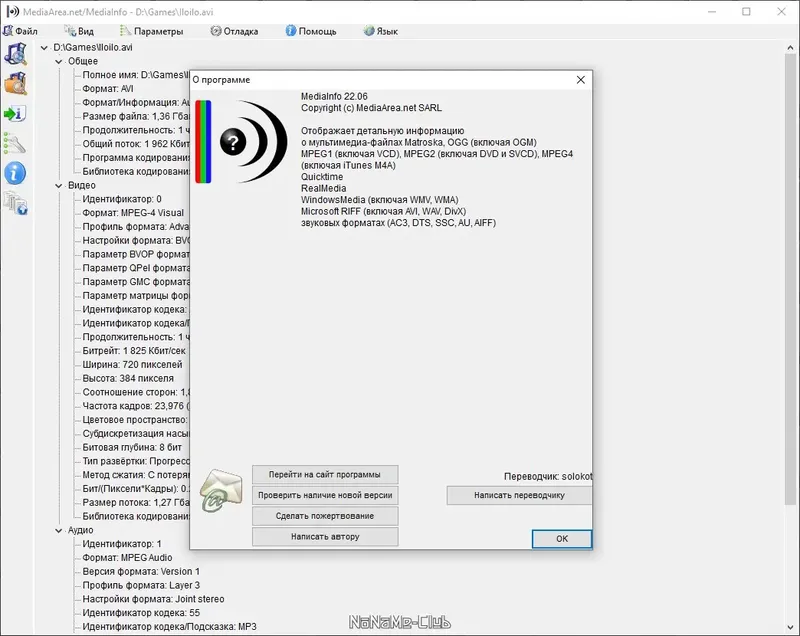The height and width of the screenshot is (636, 800).
Task: Click the vertical scrollbar thumb
Action: pos(790,279)
